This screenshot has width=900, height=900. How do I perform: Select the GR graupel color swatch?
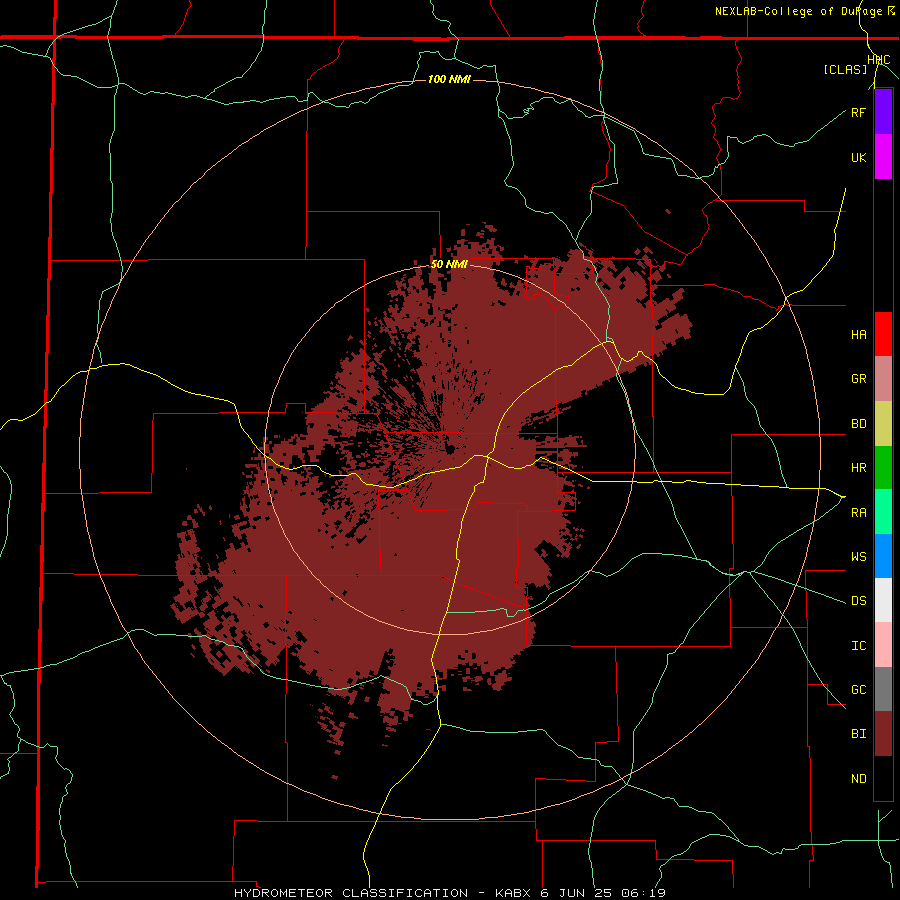tap(883, 379)
